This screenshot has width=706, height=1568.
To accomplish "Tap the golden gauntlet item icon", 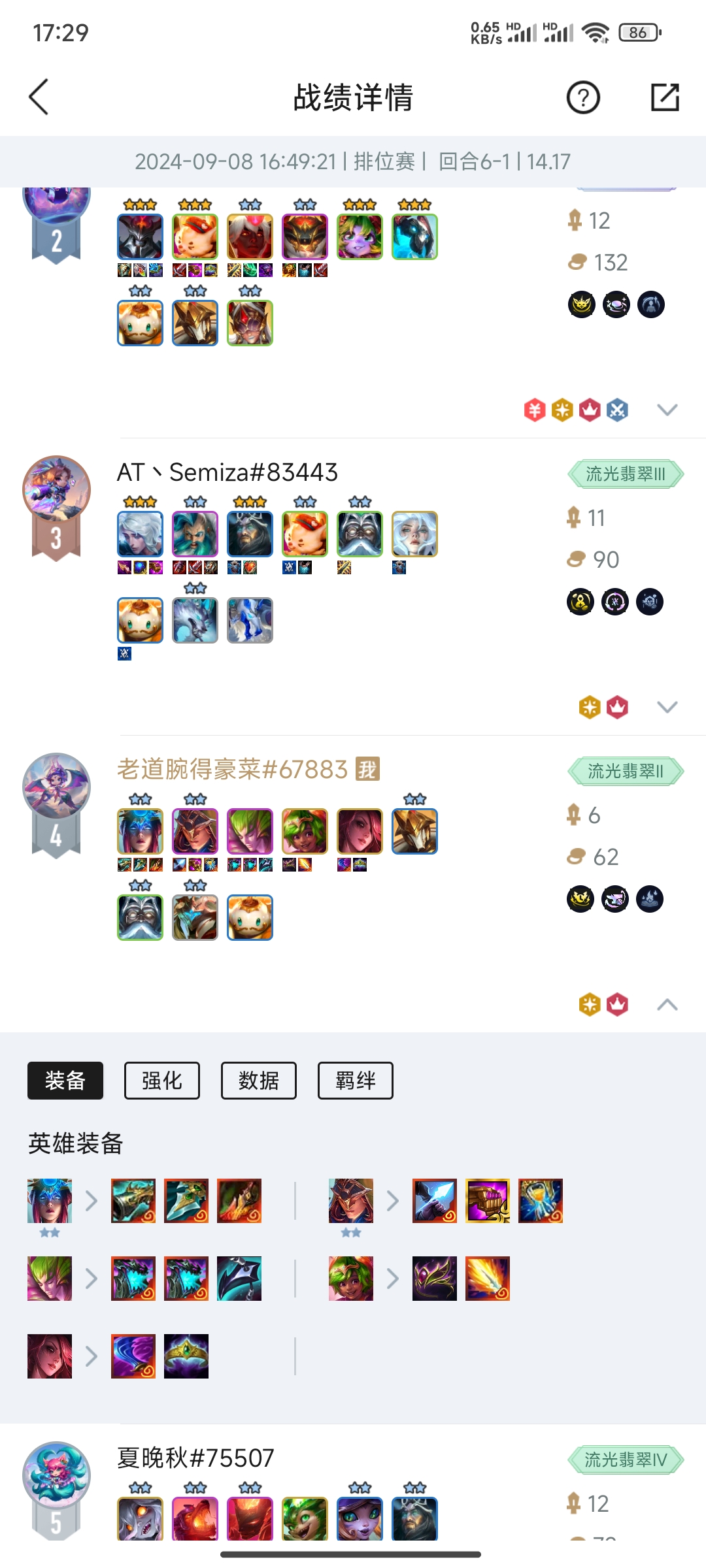I will [x=488, y=1201].
